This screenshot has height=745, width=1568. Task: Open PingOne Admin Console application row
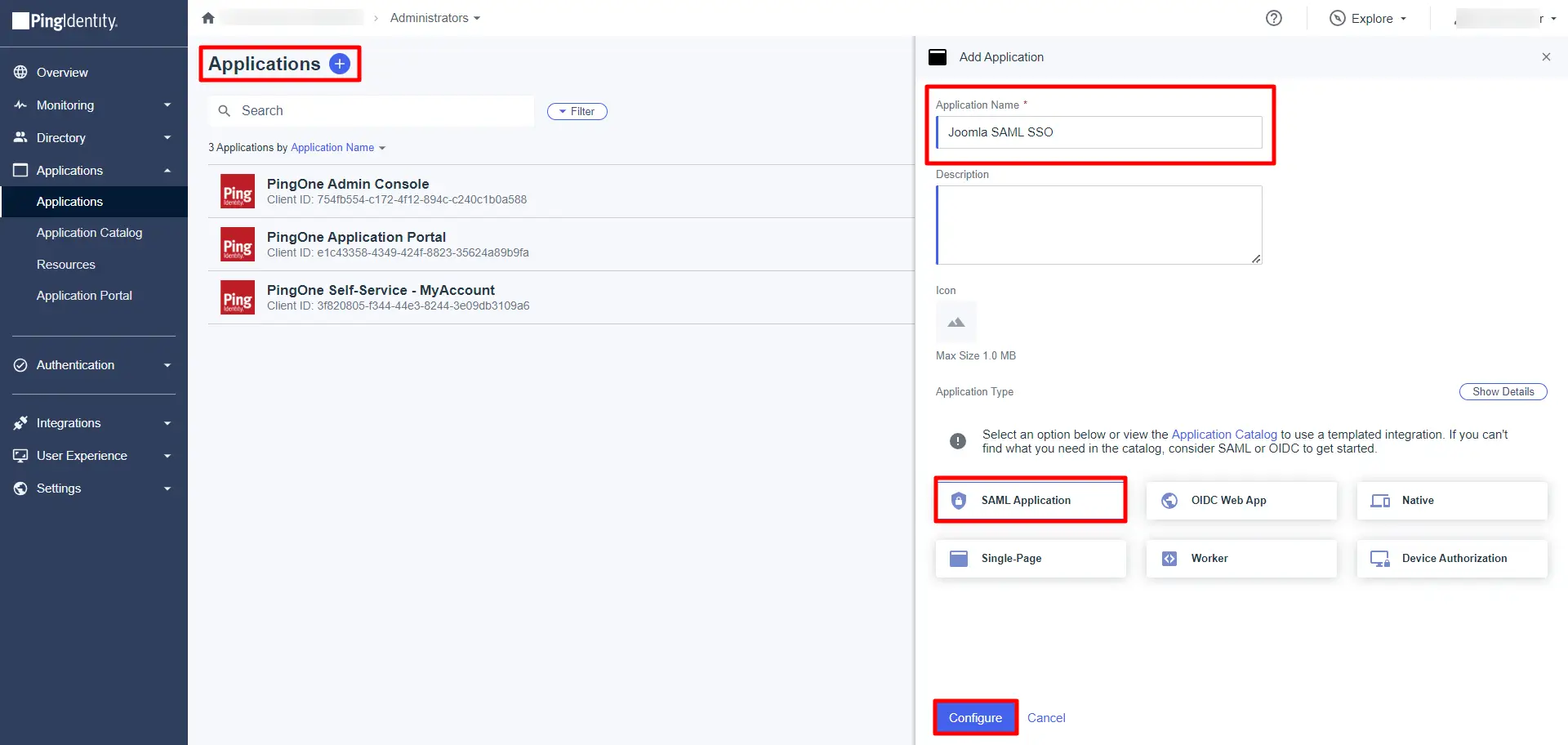point(561,192)
